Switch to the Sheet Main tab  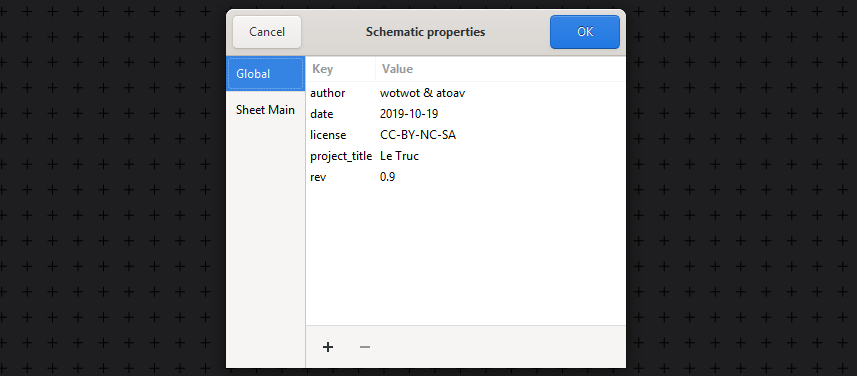click(x=266, y=110)
